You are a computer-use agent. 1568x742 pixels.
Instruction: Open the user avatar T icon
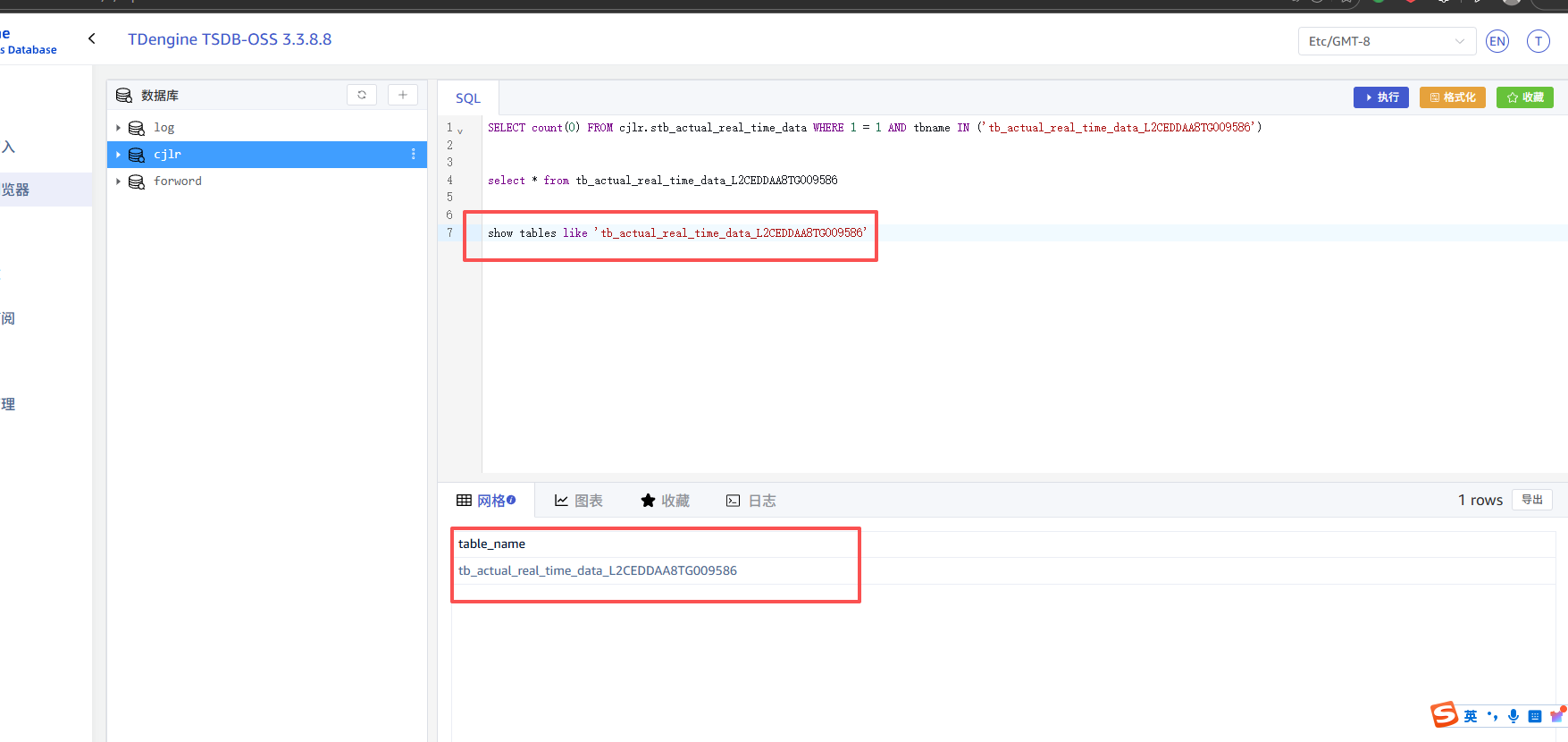(x=1539, y=41)
